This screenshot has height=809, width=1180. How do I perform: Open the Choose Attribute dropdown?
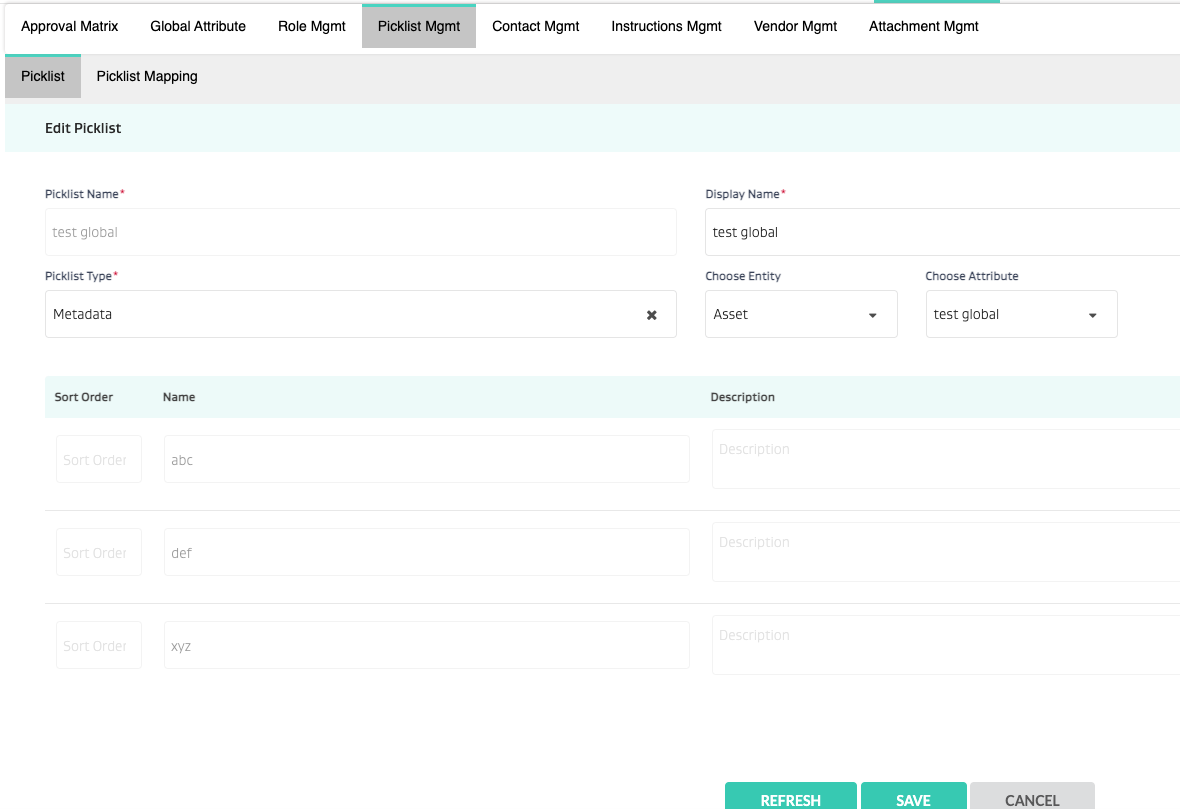tap(1021, 314)
